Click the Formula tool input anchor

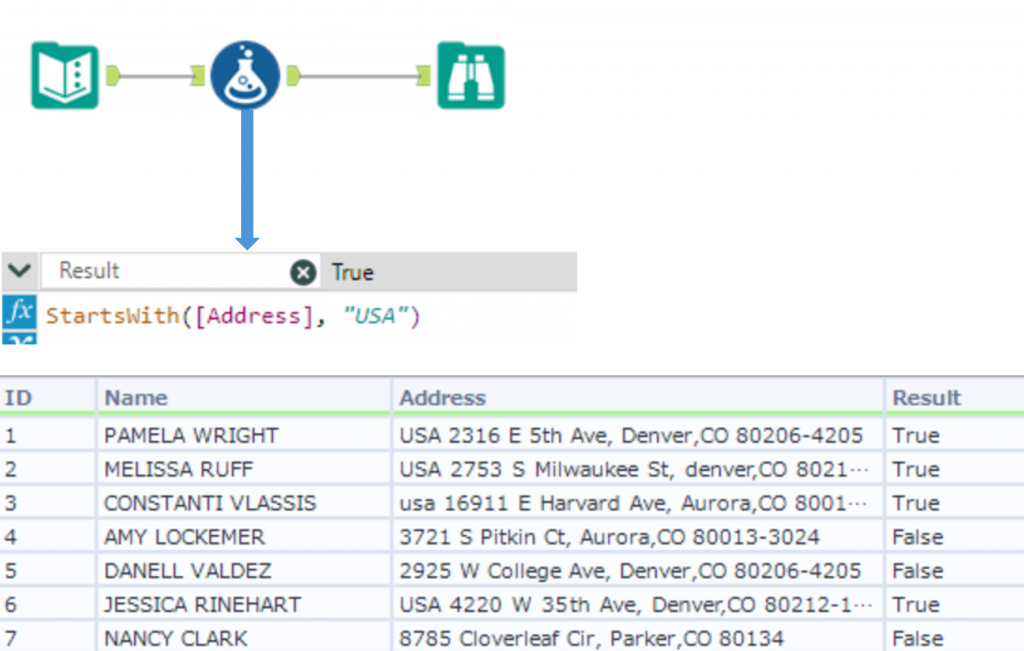point(198,75)
